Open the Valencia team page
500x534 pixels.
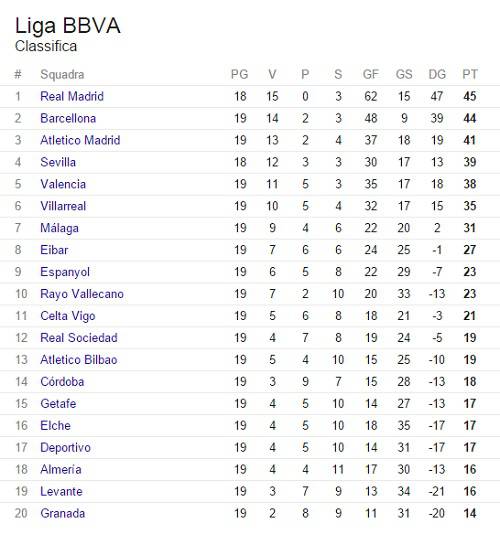(63, 184)
